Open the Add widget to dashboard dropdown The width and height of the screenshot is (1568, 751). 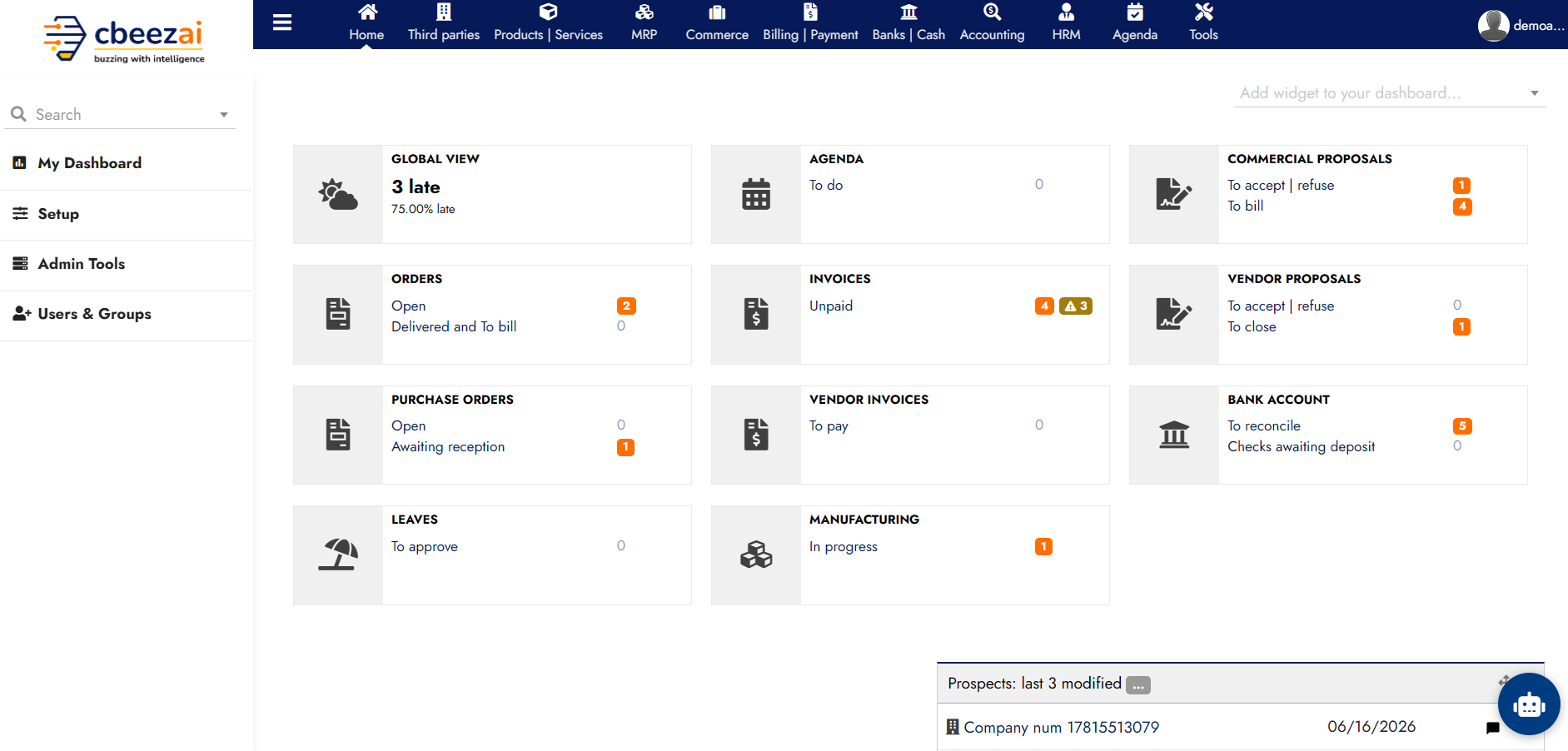tap(1389, 93)
